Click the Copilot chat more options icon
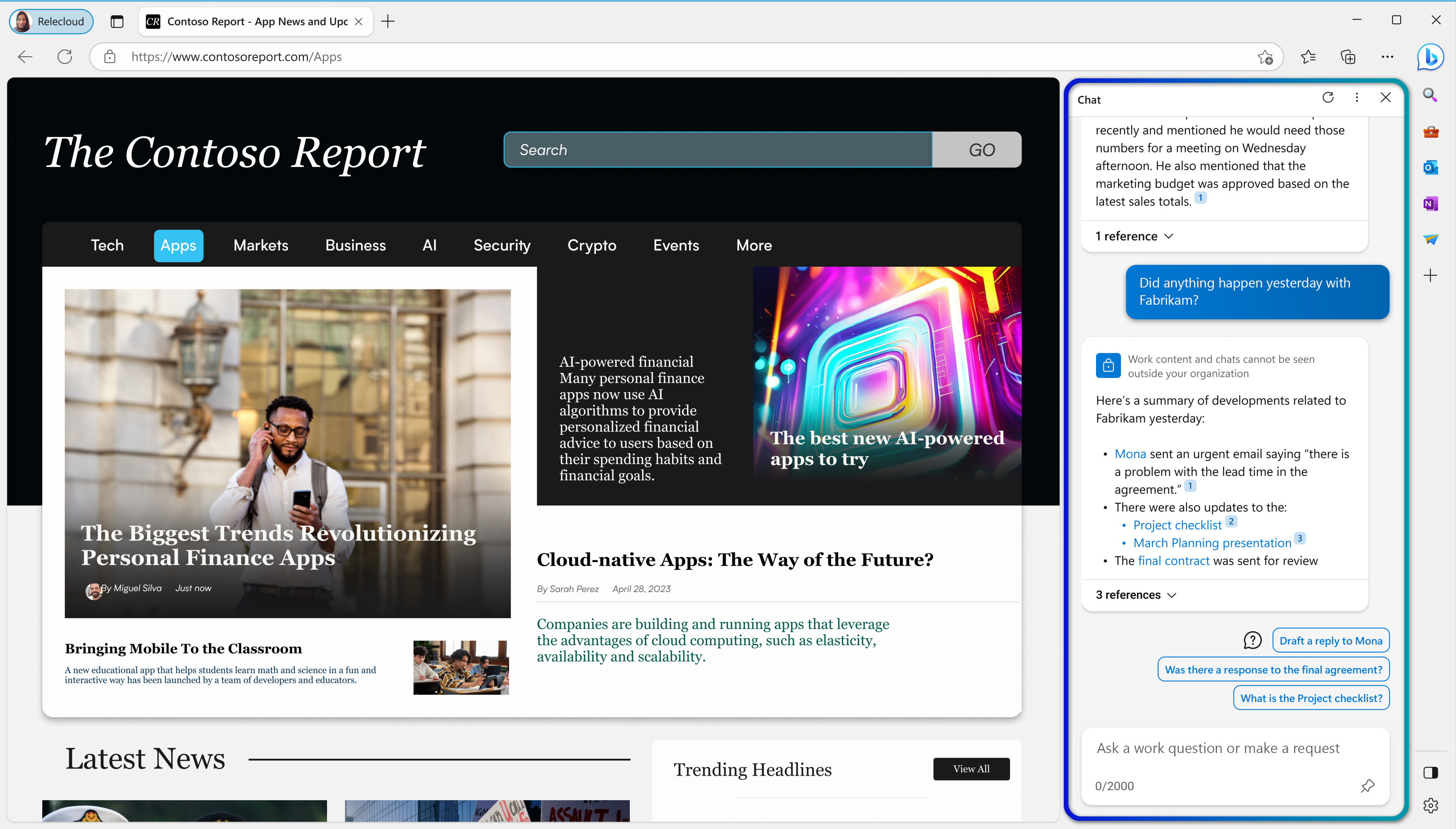Screen dimensions: 1456x829 click(1357, 97)
